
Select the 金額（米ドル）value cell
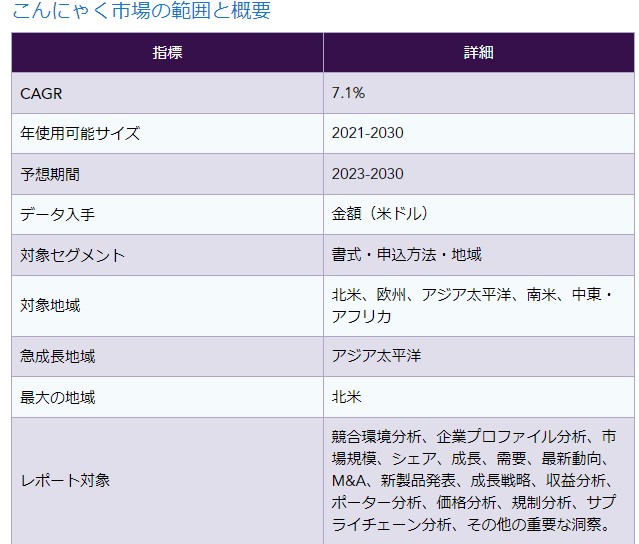381,214
